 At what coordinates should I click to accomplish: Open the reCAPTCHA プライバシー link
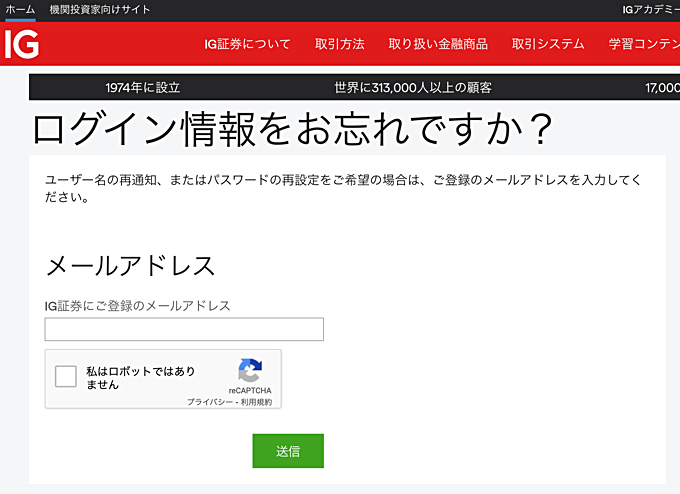210,402
